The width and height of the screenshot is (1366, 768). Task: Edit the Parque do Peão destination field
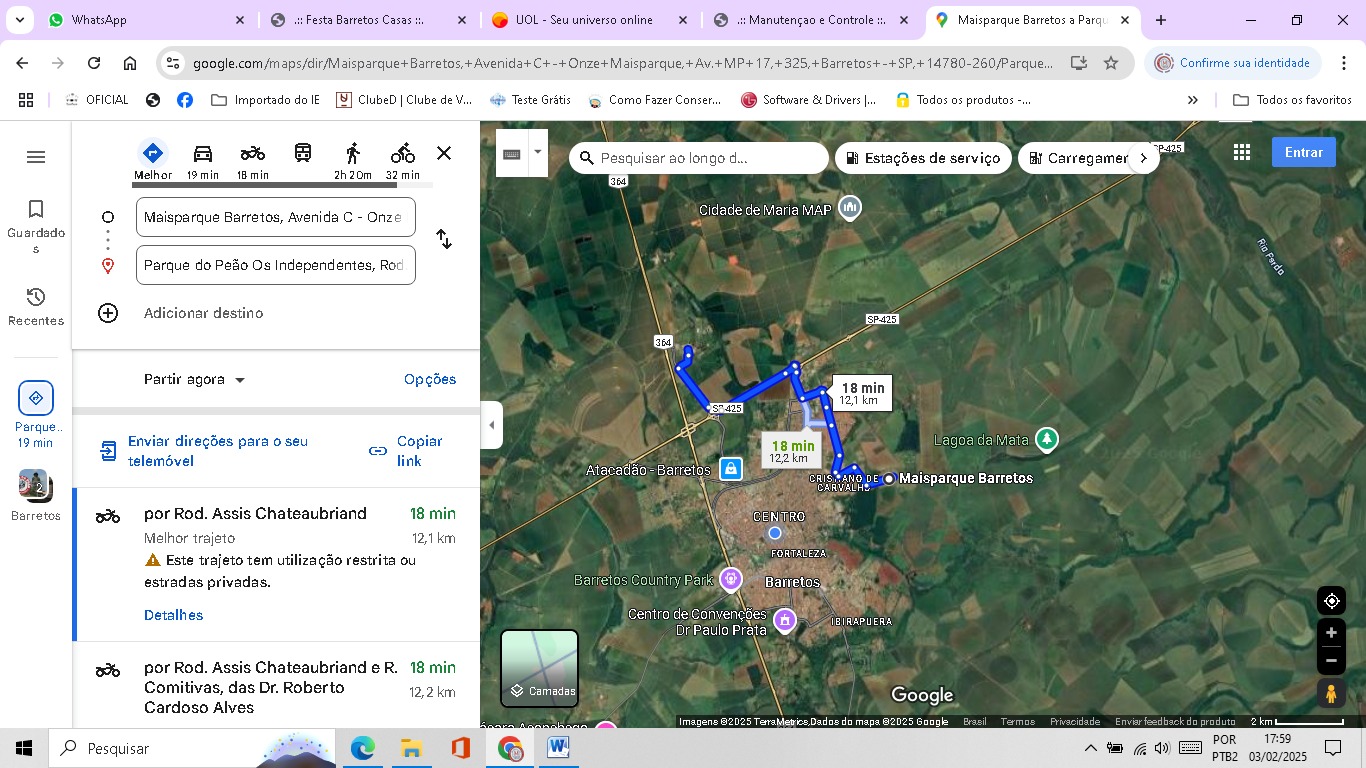tap(276, 265)
